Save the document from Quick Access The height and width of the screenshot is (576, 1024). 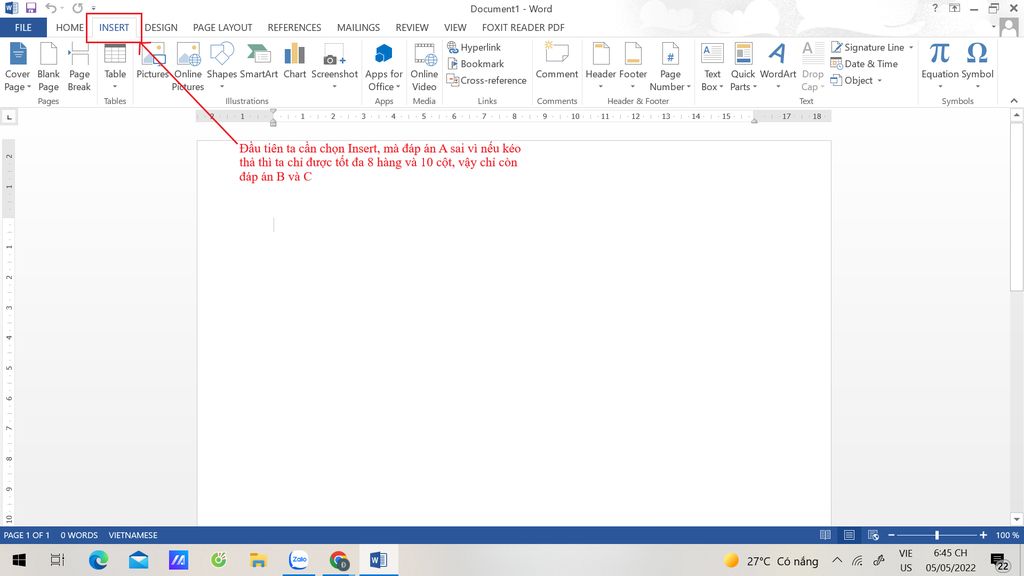tap(31, 8)
